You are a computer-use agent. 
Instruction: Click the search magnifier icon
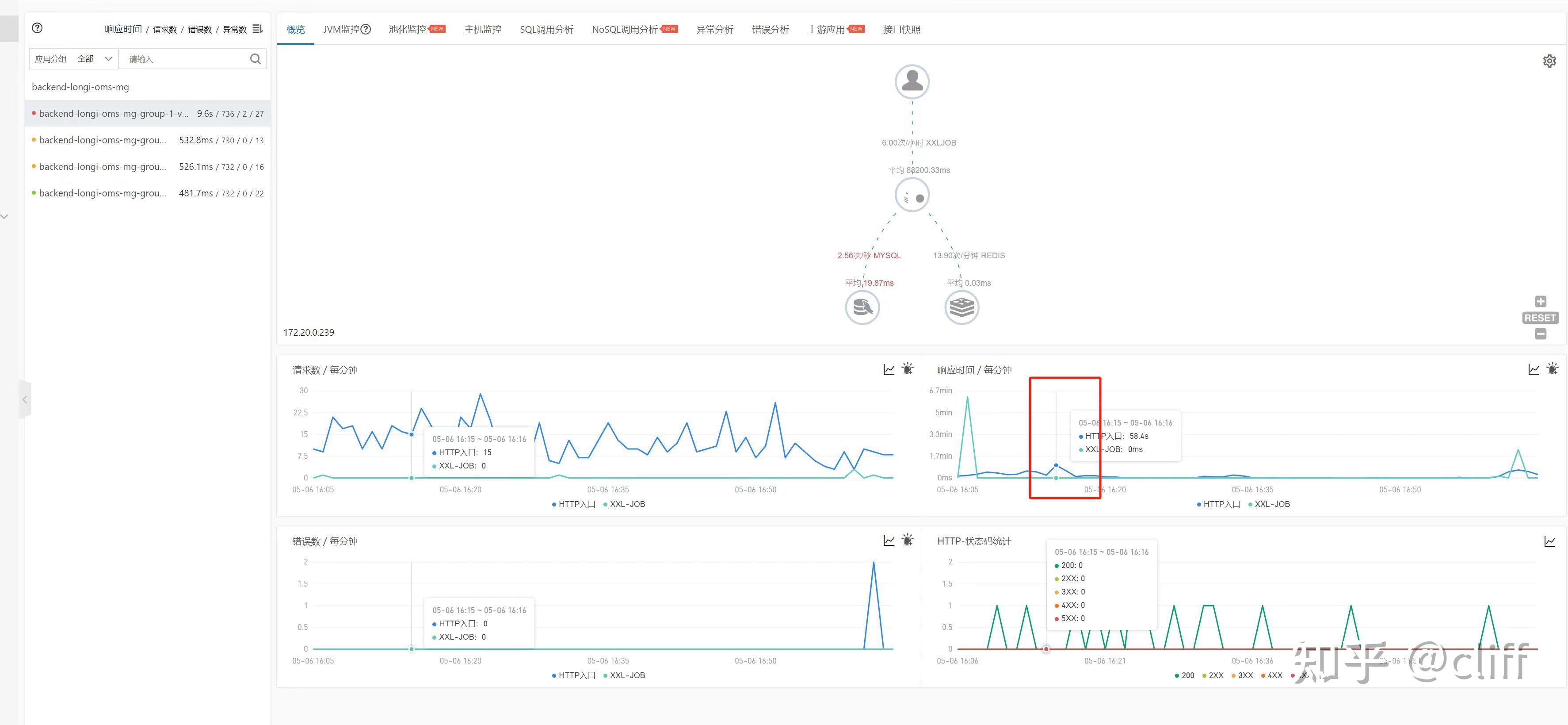[x=255, y=59]
